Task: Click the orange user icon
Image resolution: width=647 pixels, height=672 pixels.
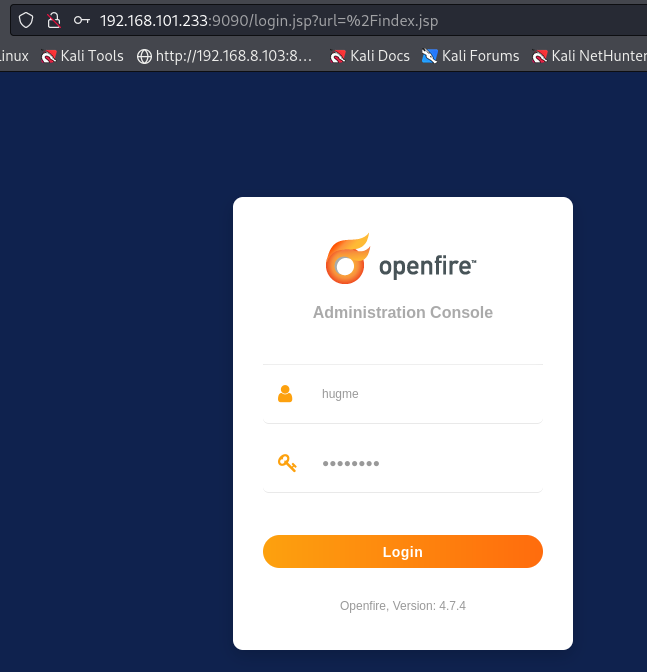Action: [285, 393]
